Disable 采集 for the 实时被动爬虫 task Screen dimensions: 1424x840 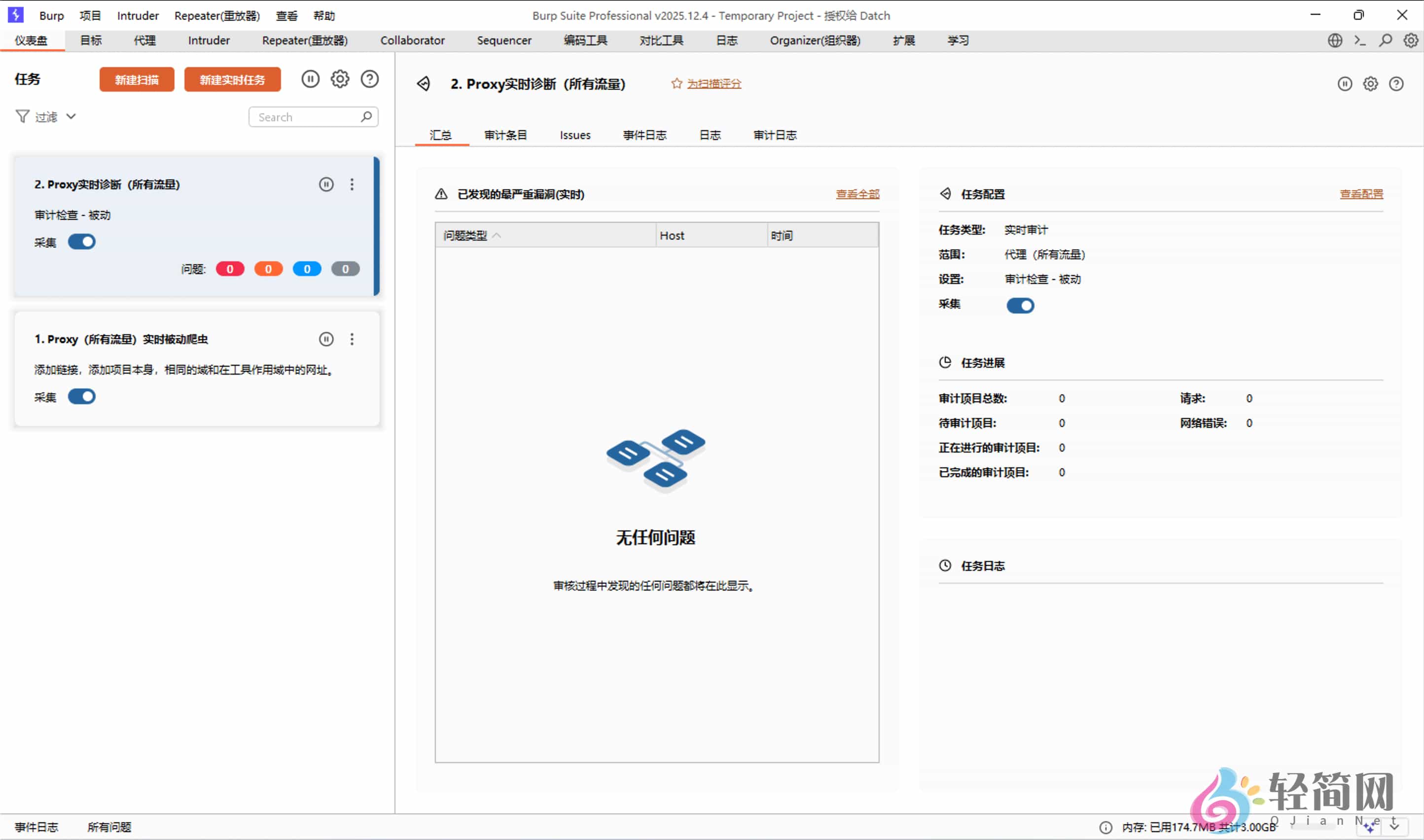click(81, 396)
